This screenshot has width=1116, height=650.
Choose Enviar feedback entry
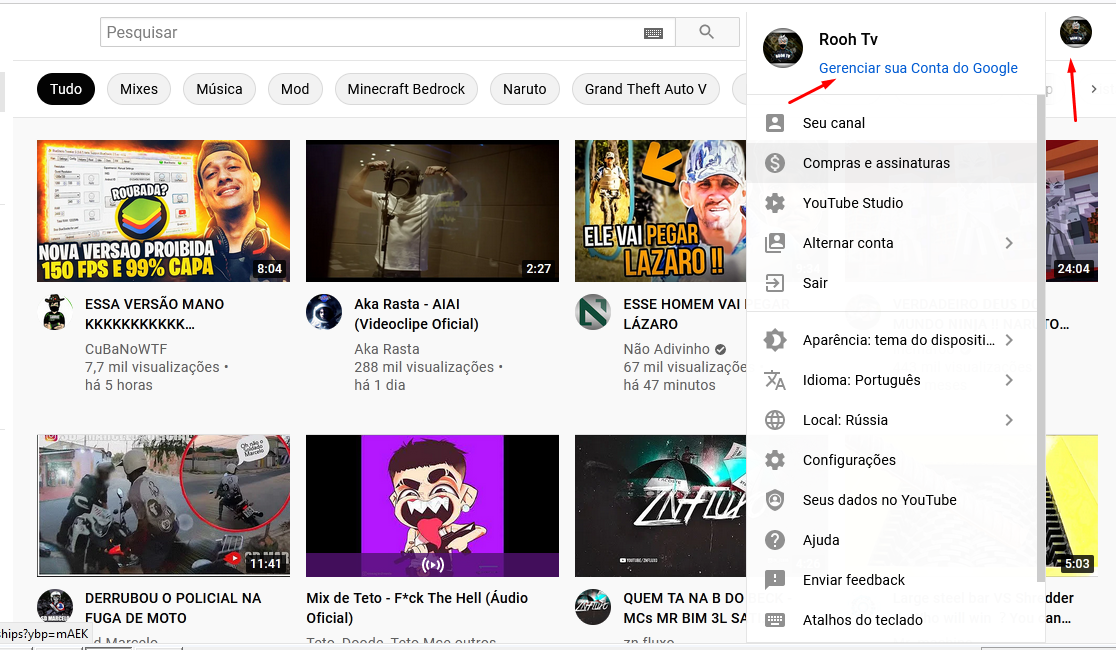[x=892, y=580]
